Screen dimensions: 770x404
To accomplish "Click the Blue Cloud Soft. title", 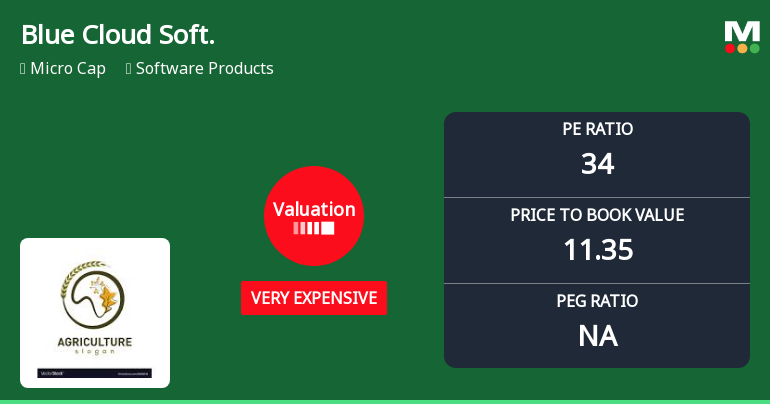I will click(x=118, y=34).
